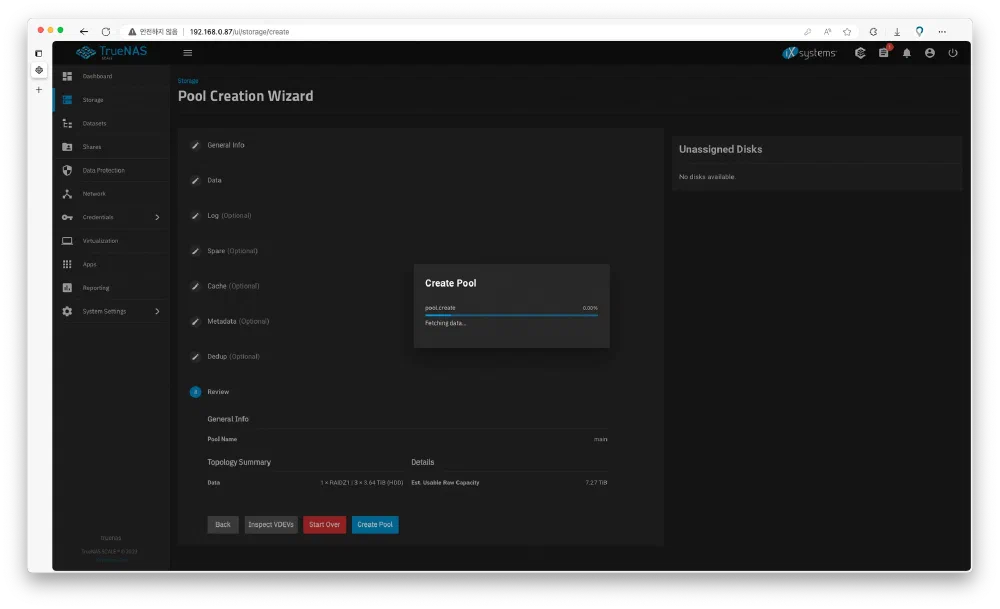Click the Datasets tree icon
Screen dimensions: 1000x609
(67, 124)
